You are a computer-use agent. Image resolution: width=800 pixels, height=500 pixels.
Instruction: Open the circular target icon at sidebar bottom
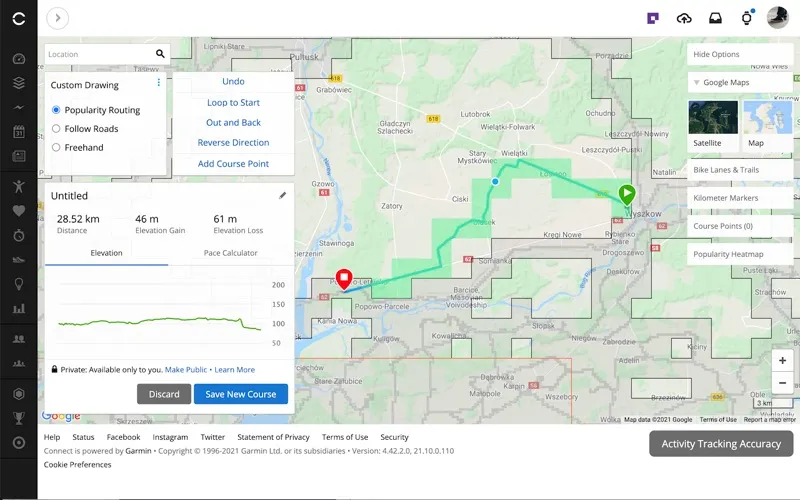coord(19,442)
